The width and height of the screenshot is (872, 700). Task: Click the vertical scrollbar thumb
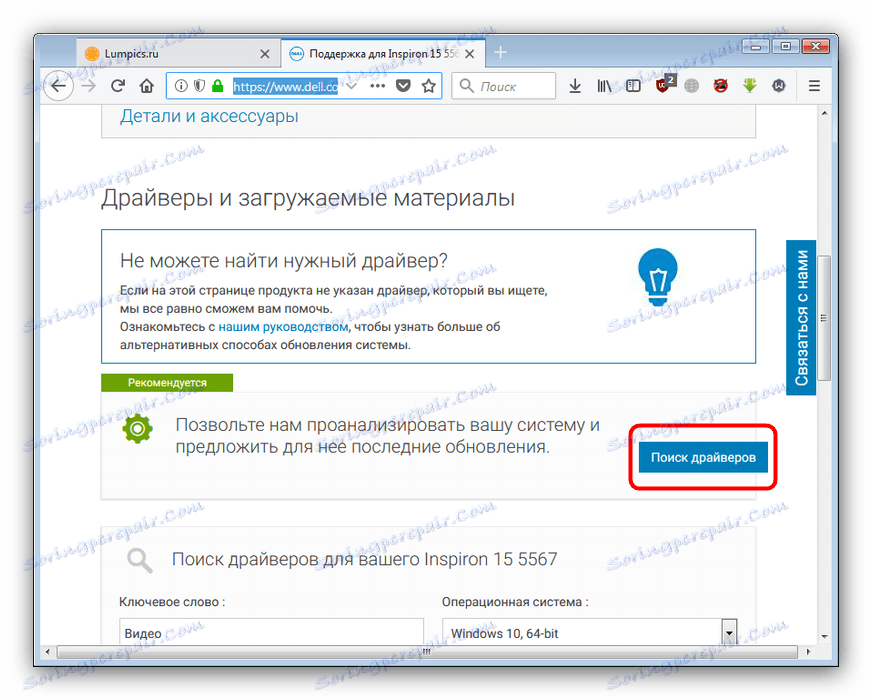pyautogui.click(x=824, y=318)
